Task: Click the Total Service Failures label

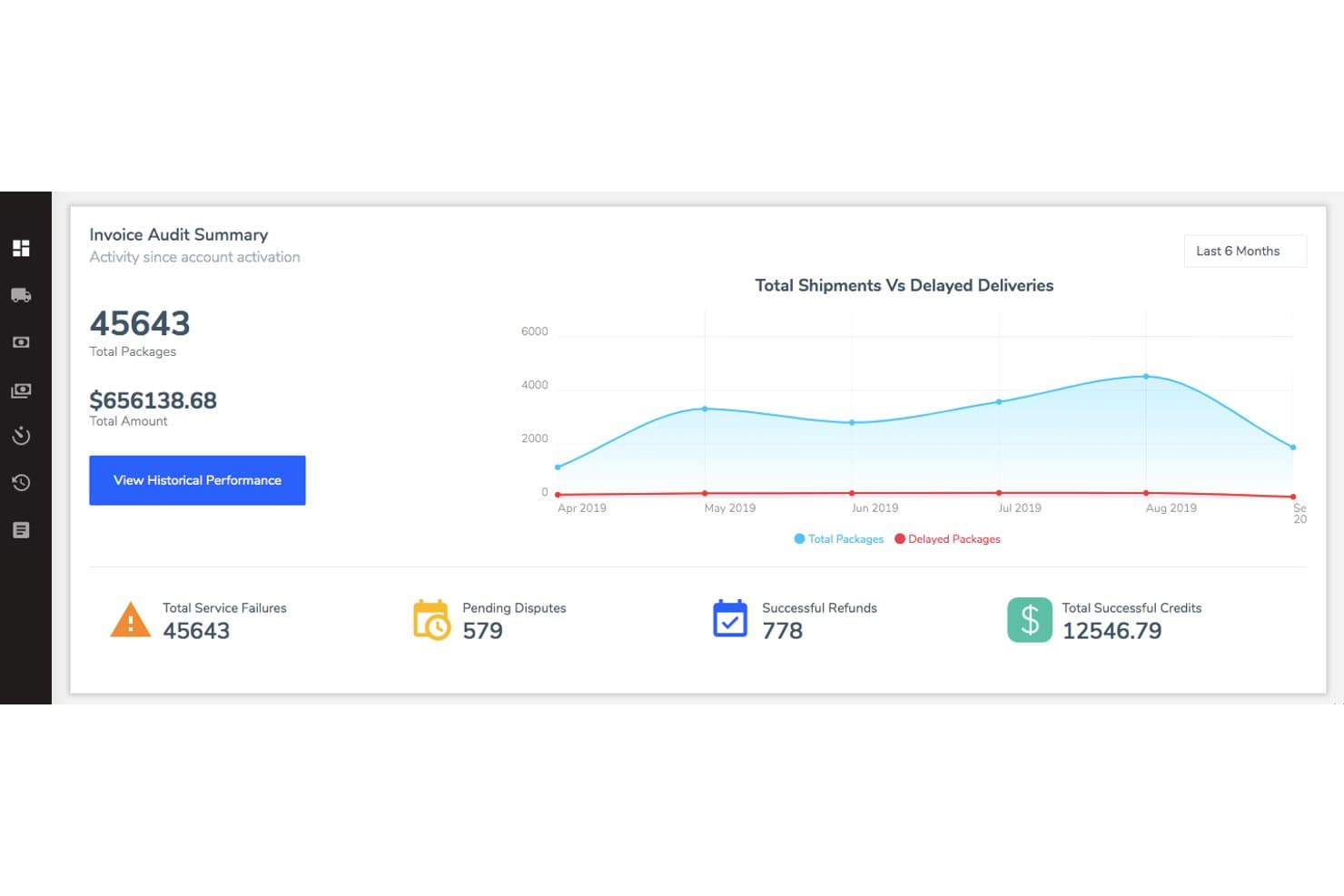Action: [x=224, y=608]
